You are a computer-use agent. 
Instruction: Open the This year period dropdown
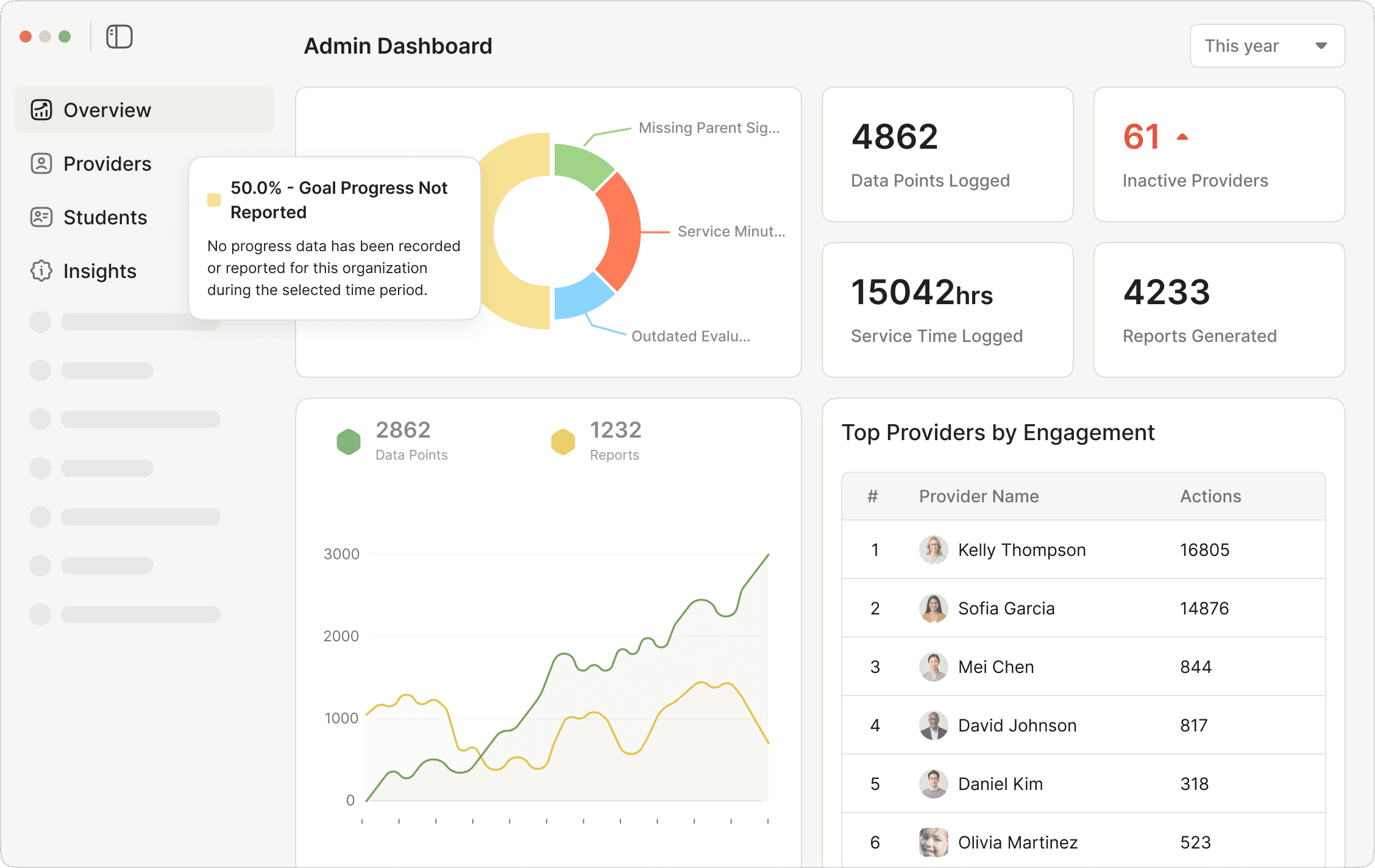(1267, 46)
